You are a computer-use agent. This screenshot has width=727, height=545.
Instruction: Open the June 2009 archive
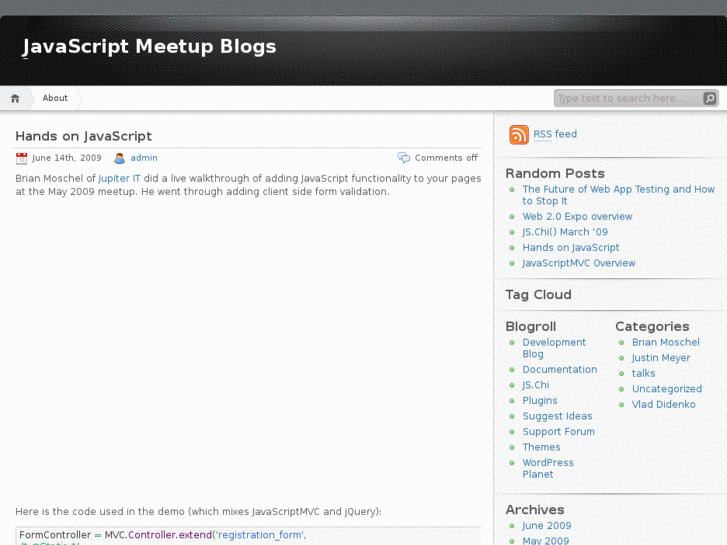click(546, 526)
